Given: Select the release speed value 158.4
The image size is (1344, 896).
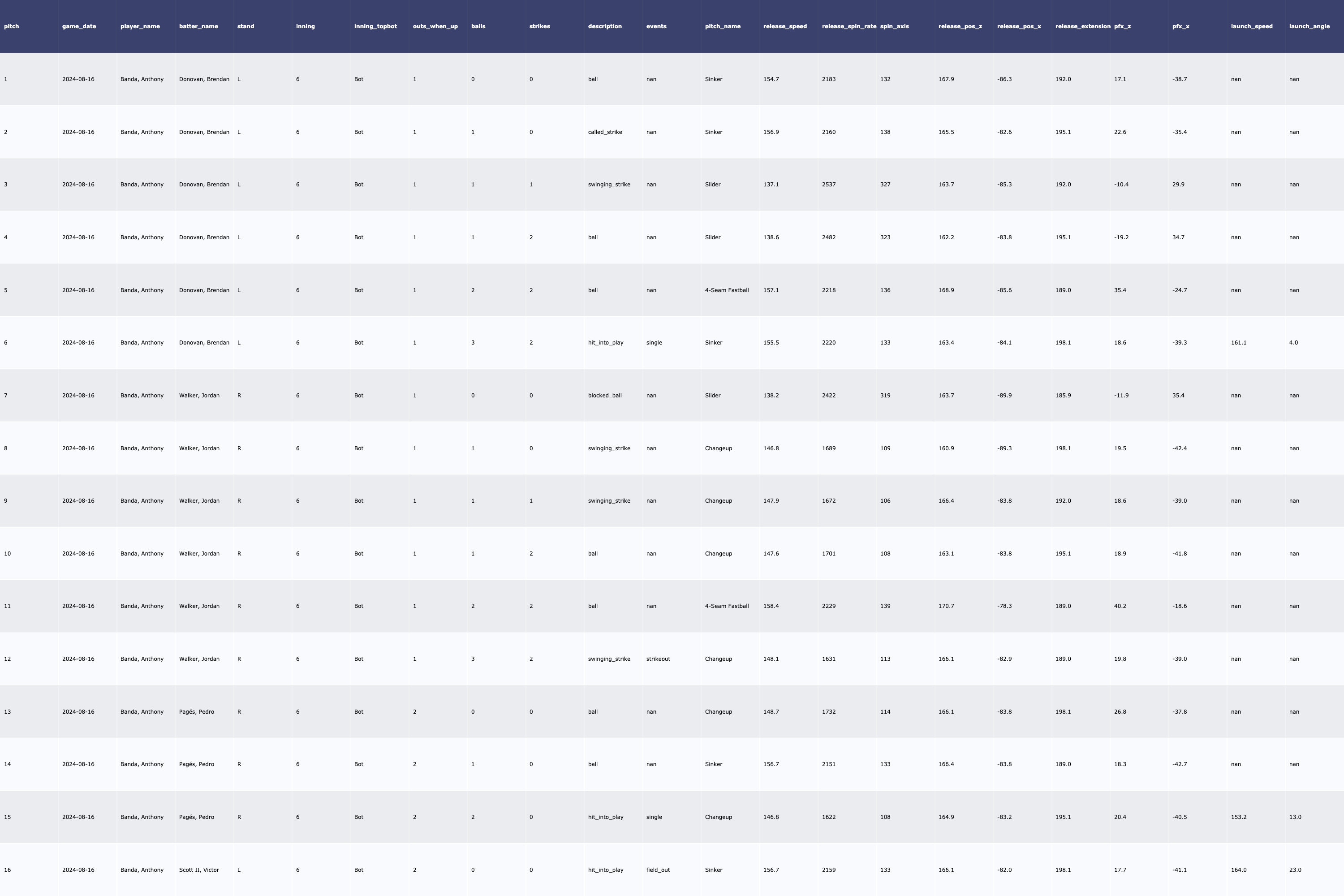Looking at the screenshot, I should coord(771,606).
